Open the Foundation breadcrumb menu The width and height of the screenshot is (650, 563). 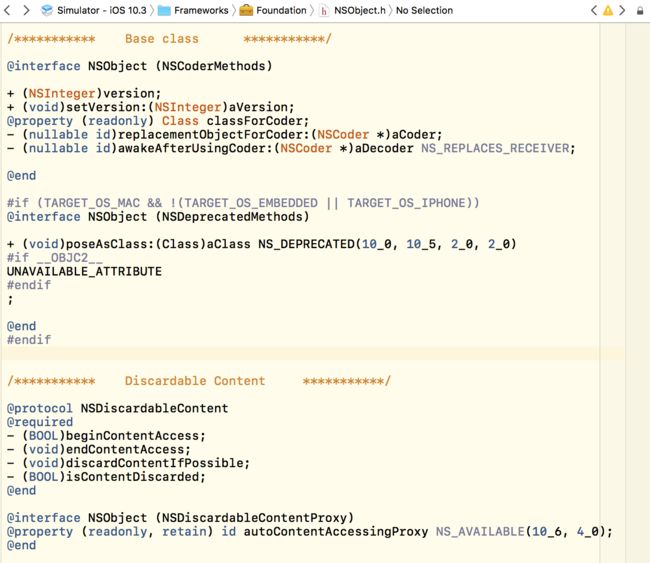coord(281,10)
